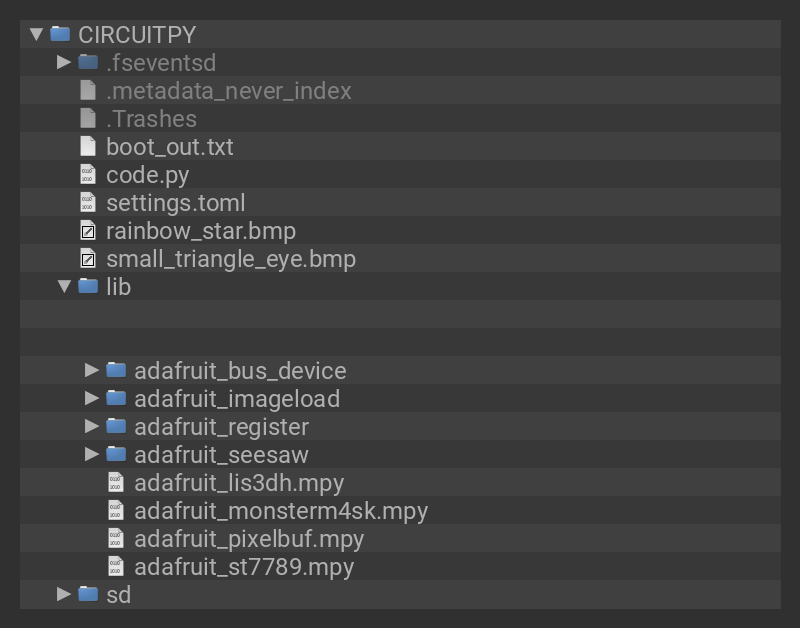Expand the adafruit_imageload folder
Image resolution: width=800 pixels, height=628 pixels.
pos(92,398)
